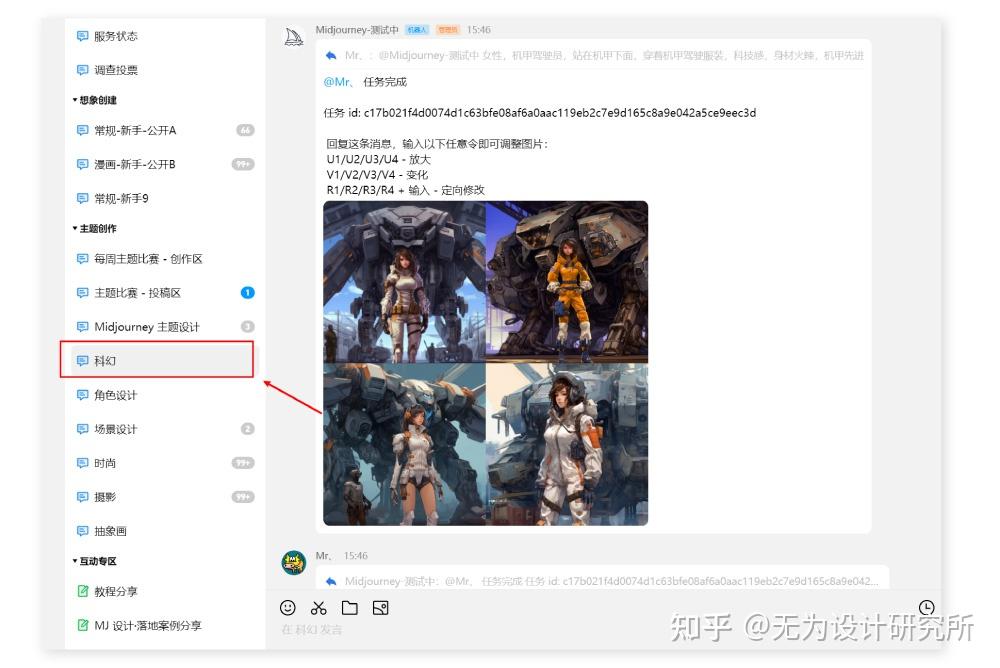
Task: Collapse the 主题创作 category
Action: pos(94,228)
